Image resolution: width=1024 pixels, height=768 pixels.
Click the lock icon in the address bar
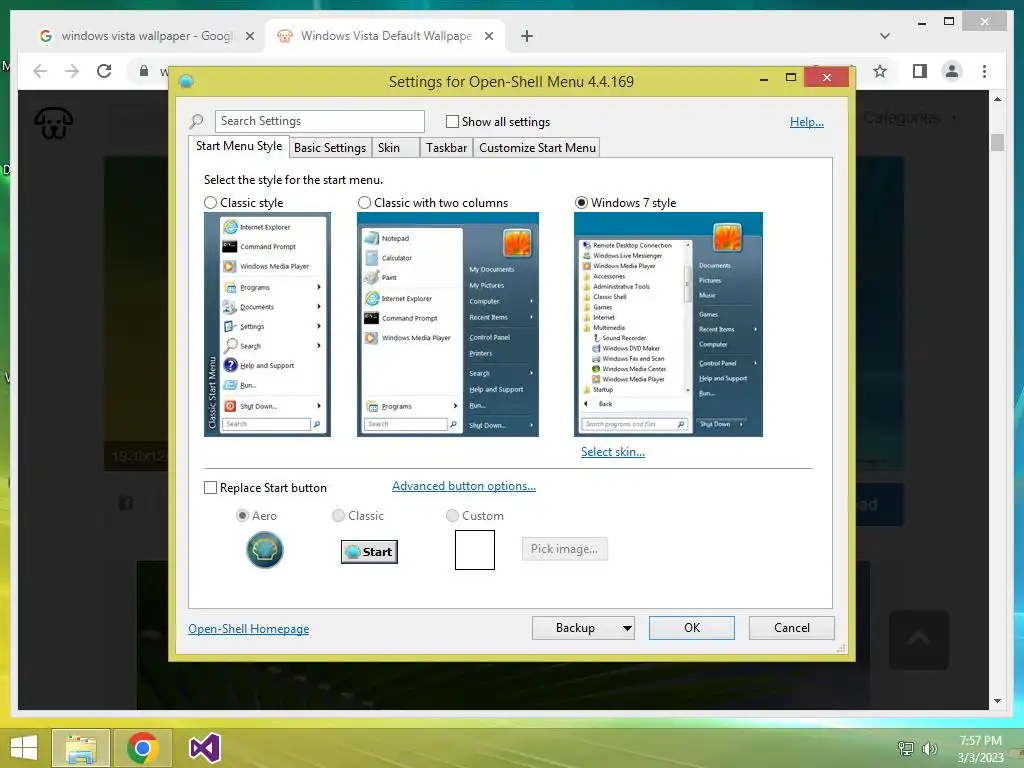tap(144, 71)
